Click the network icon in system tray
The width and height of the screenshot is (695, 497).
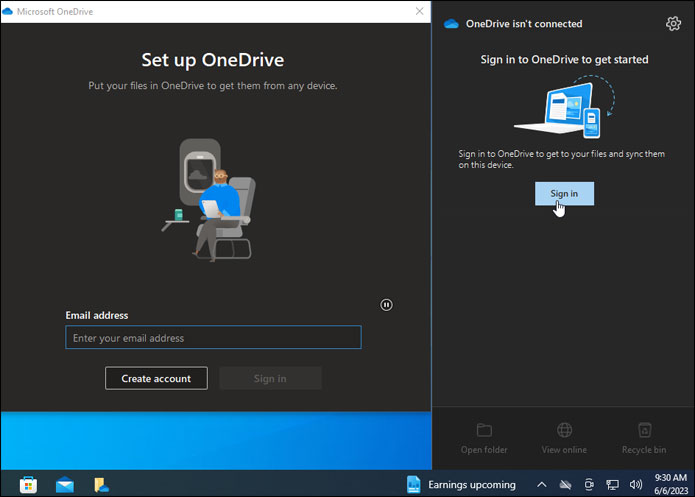click(612, 485)
